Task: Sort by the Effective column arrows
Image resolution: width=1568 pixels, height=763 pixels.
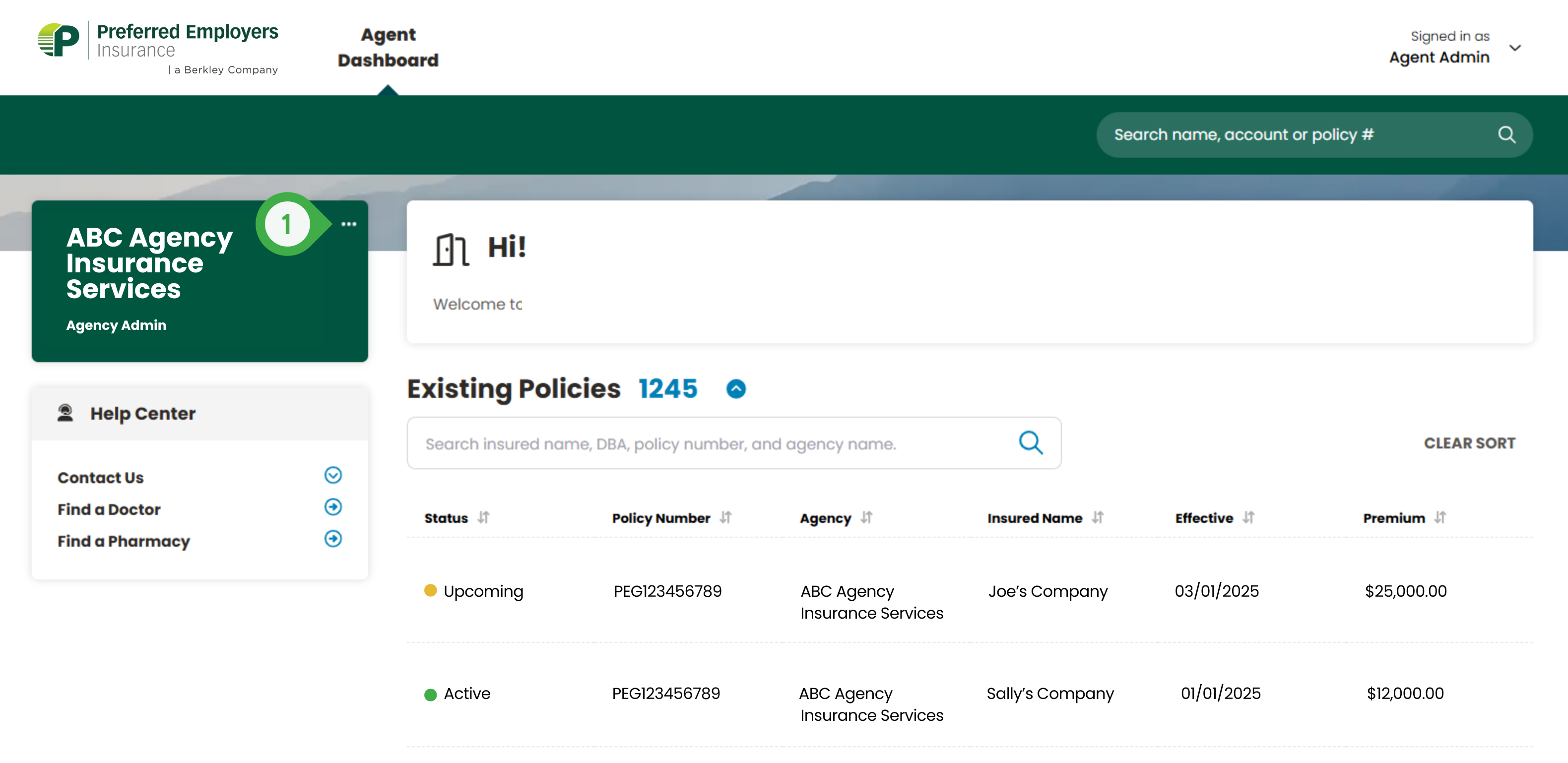Action: (x=1248, y=518)
